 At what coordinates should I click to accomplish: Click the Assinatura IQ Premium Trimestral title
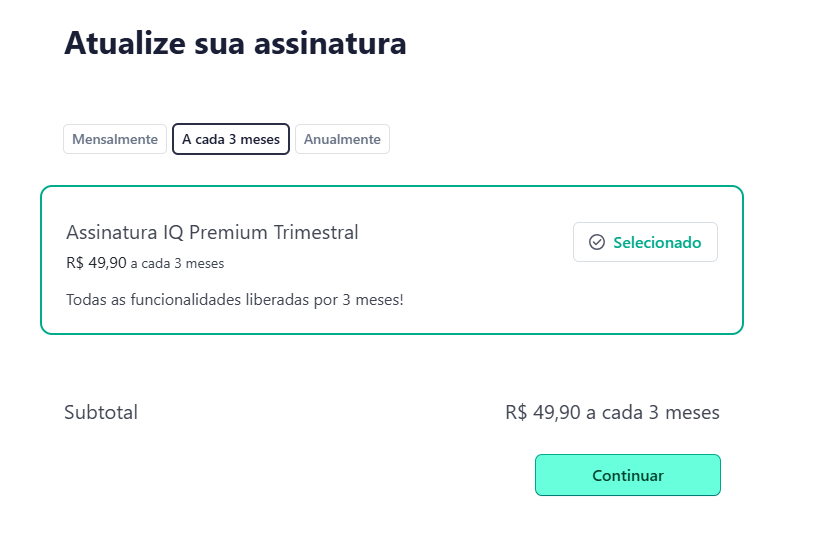212,232
